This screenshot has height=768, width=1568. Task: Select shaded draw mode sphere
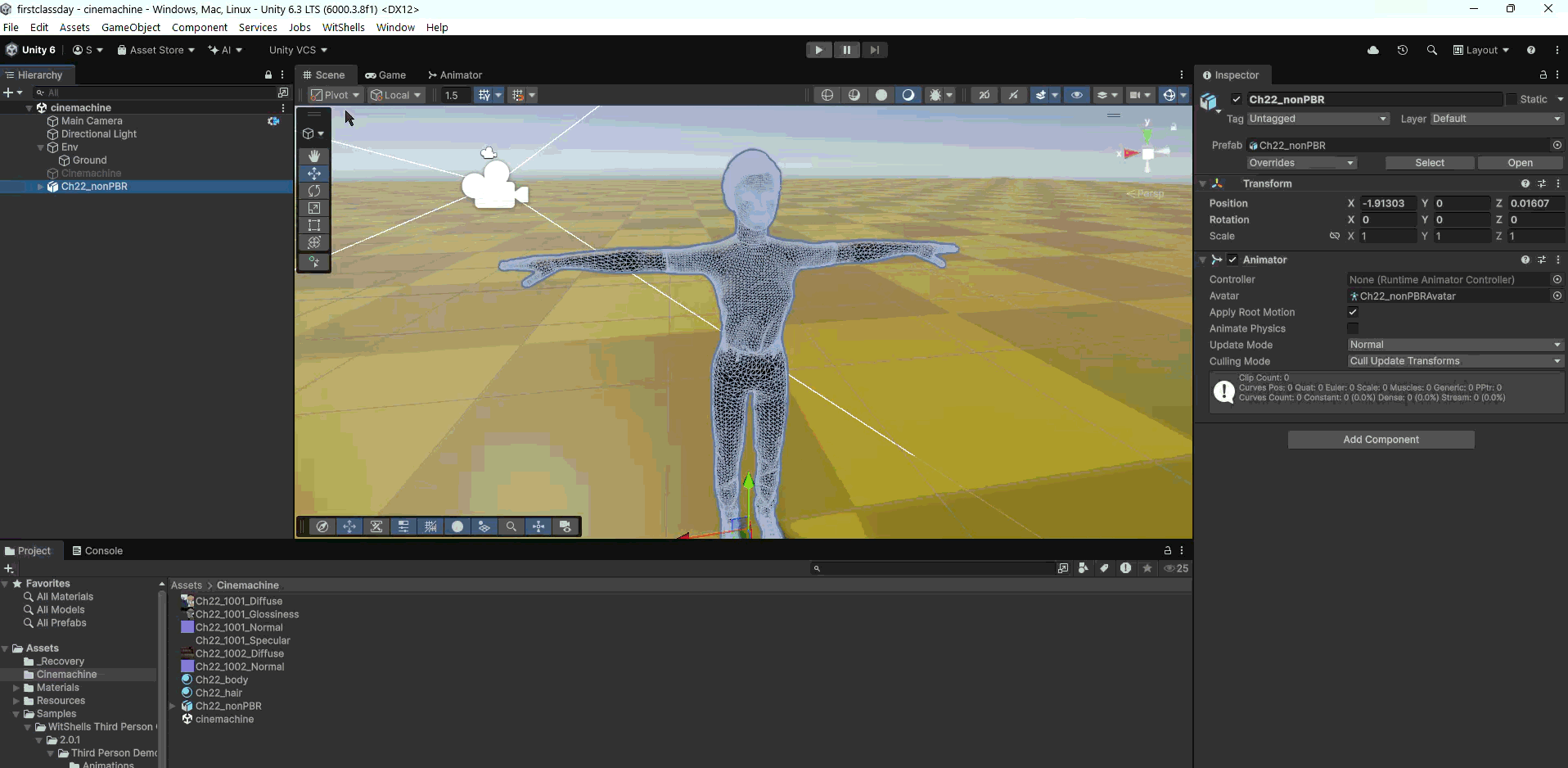(881, 95)
